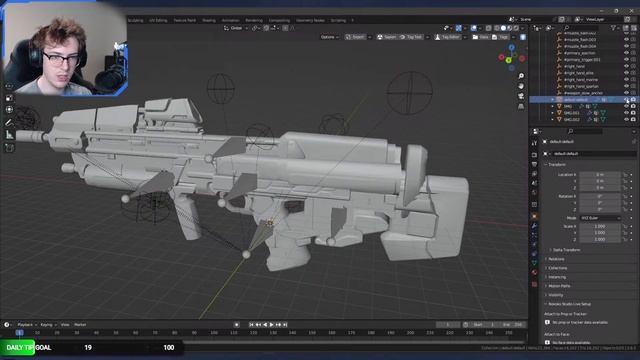Screen dimensions: 640x360
Task: Expand the SMG.001 object in outliner
Action: pos(553,113)
